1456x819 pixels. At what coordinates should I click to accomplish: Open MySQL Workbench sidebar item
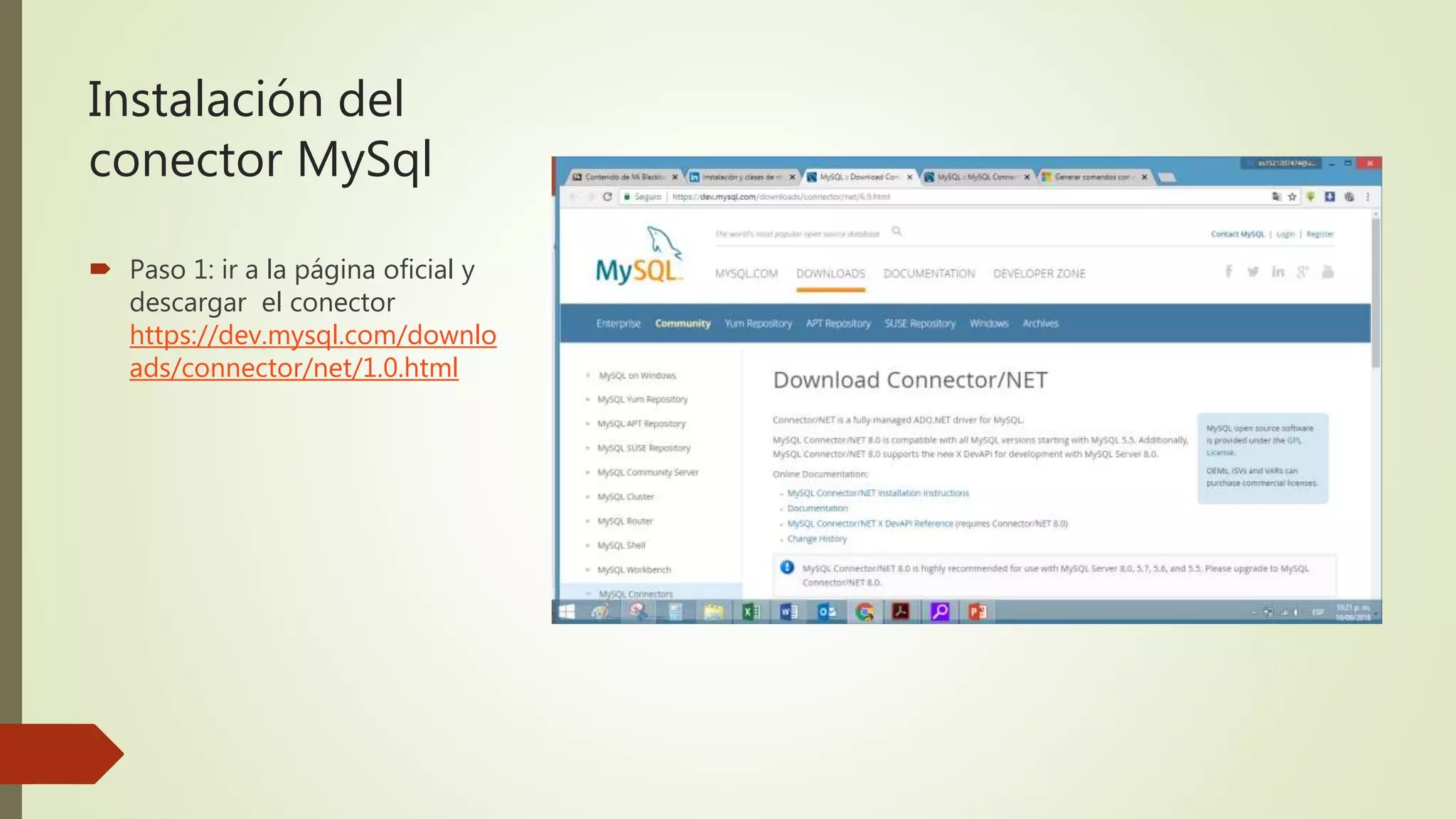tap(634, 570)
